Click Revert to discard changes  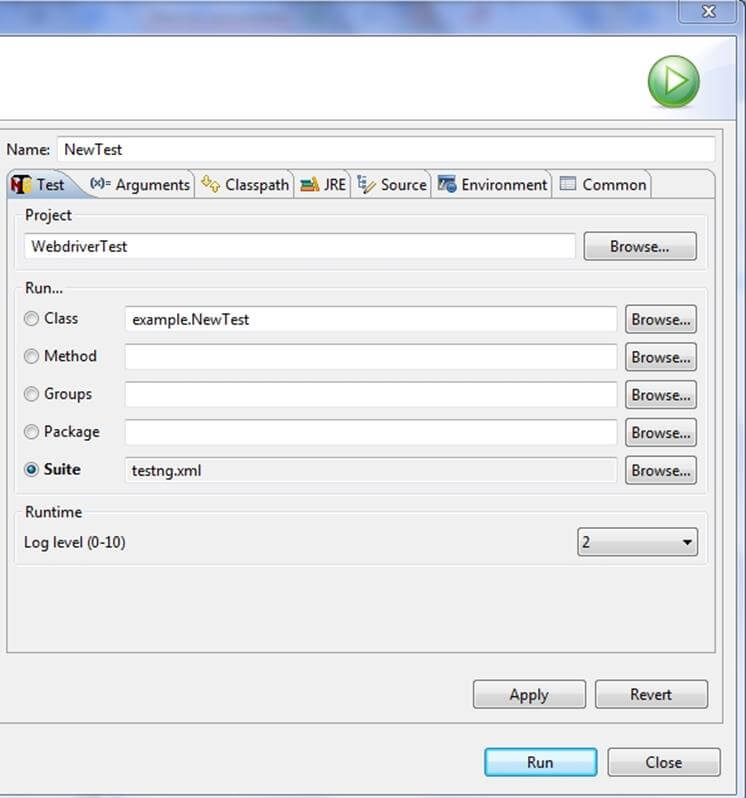coord(650,694)
